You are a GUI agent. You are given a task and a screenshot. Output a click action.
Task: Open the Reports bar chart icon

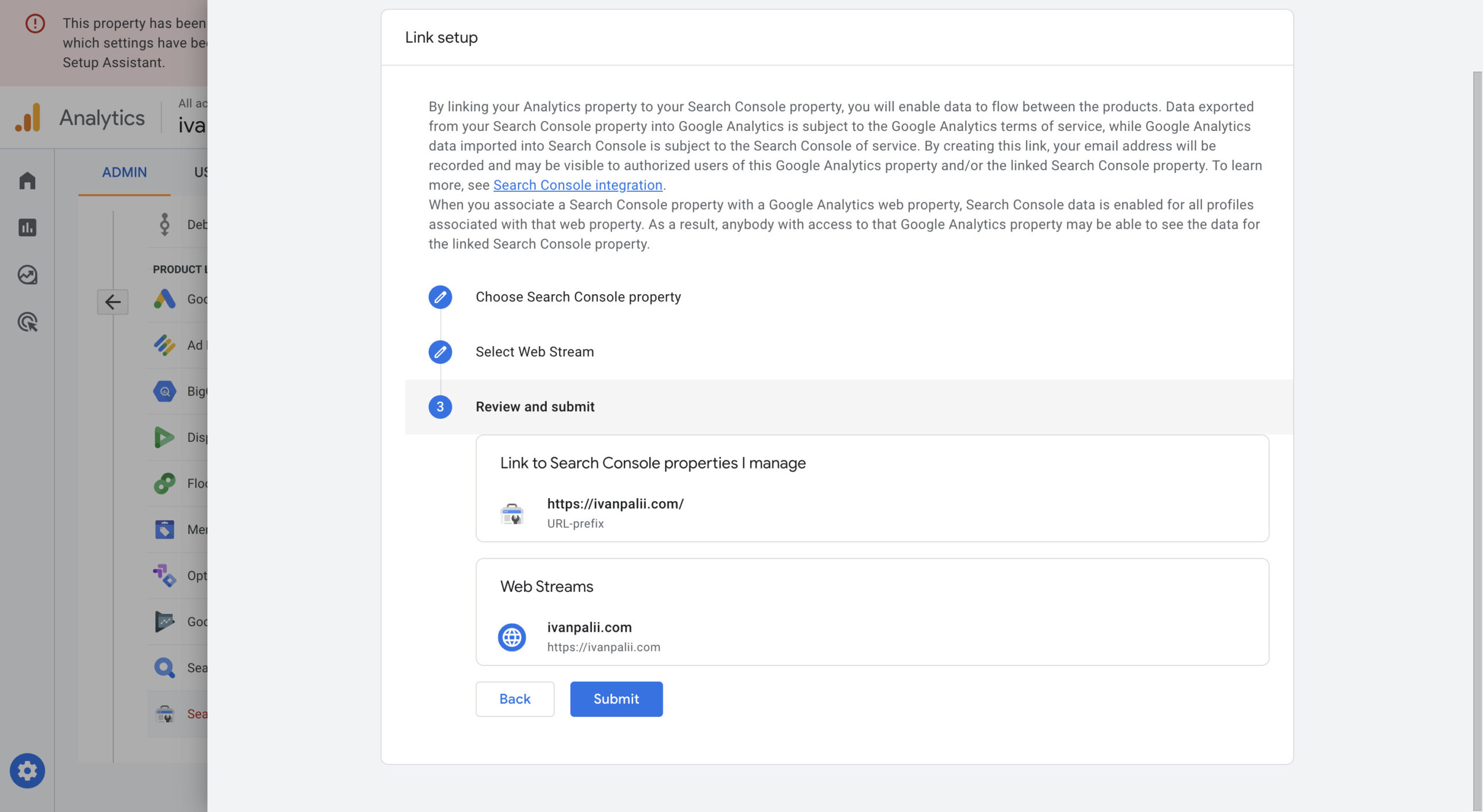pos(27,227)
